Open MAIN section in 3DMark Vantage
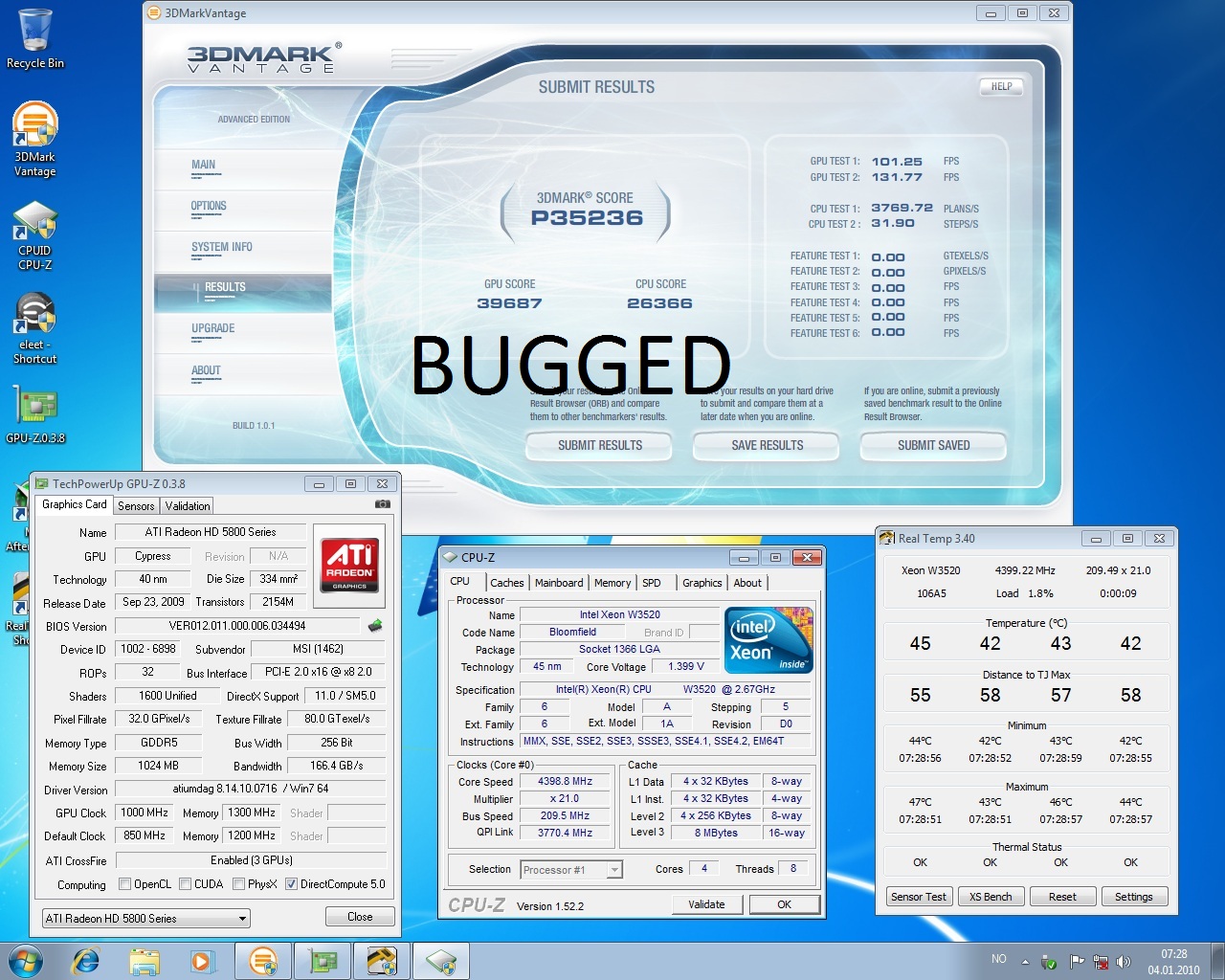 (x=243, y=167)
